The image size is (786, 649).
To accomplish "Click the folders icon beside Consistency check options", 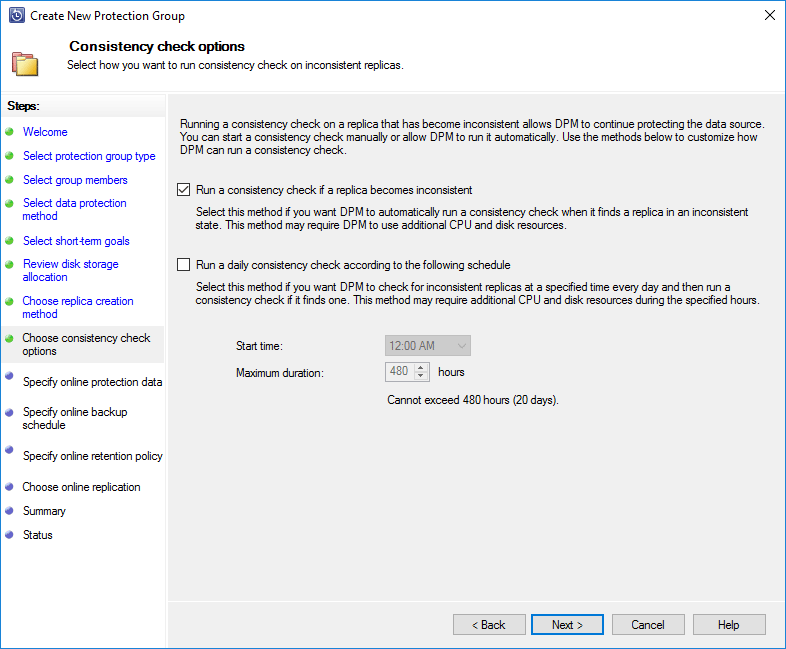I will click(25, 64).
